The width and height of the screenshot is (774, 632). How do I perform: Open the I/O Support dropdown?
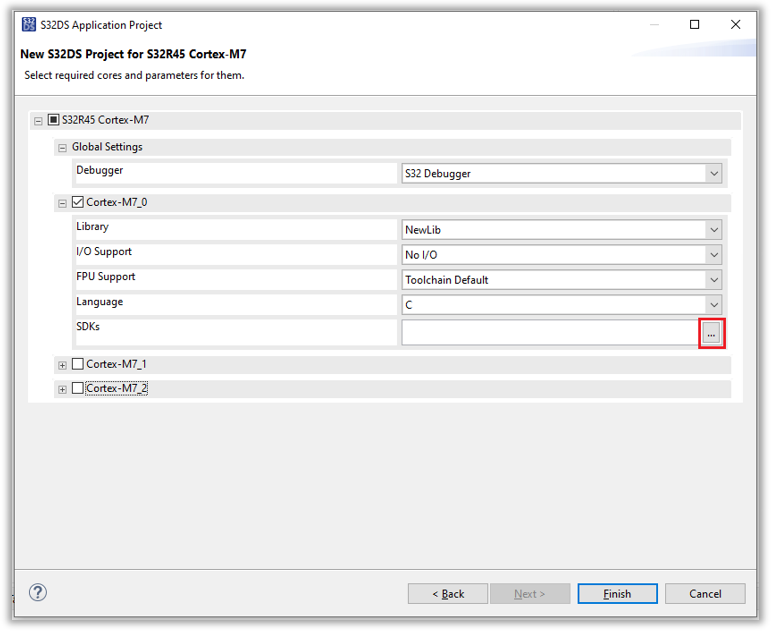pyautogui.click(x=563, y=256)
